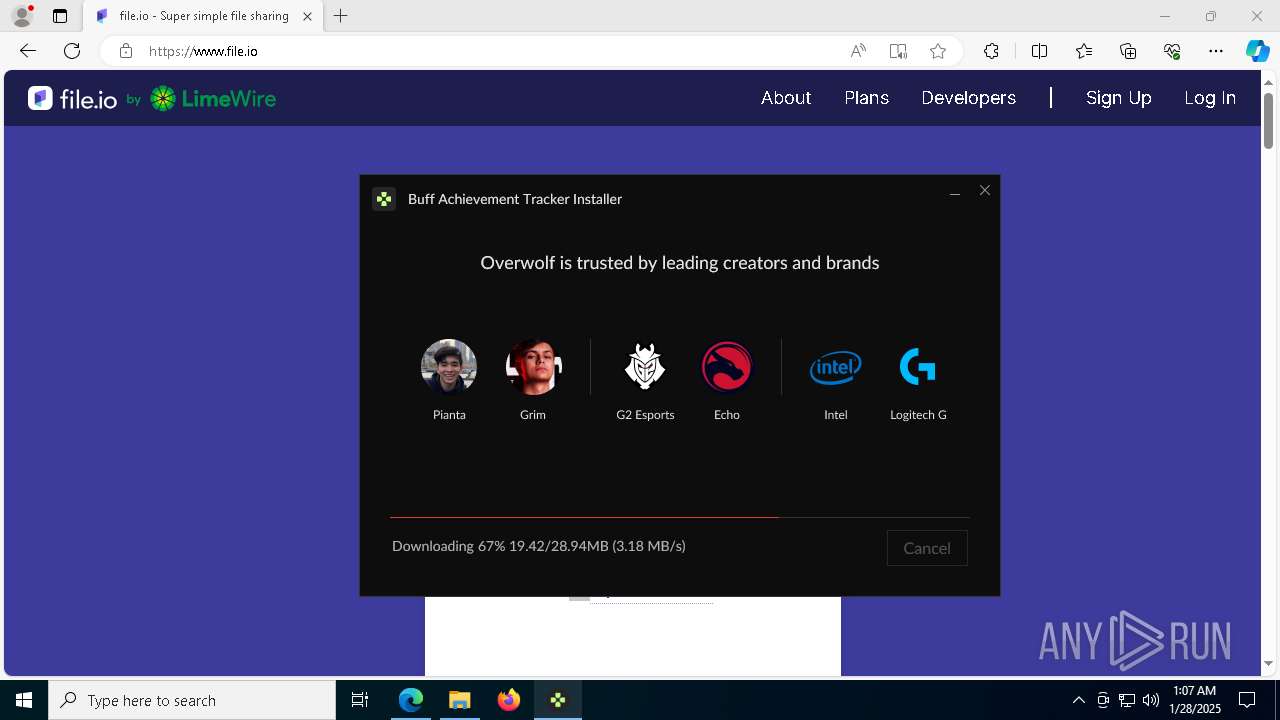Click the 'Downloading 67%' status text
Image resolution: width=1280 pixels, height=720 pixels.
point(539,546)
